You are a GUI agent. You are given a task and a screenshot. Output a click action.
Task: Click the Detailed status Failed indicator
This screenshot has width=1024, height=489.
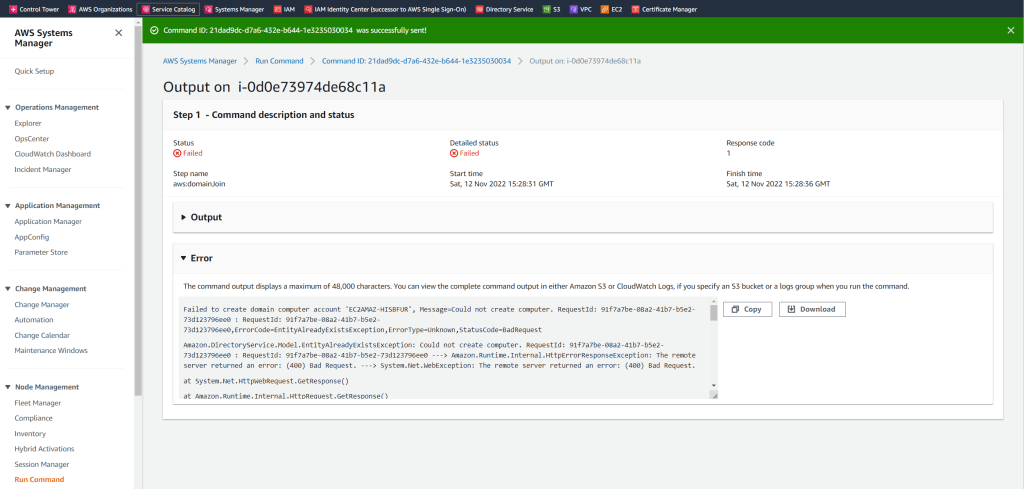(464, 153)
